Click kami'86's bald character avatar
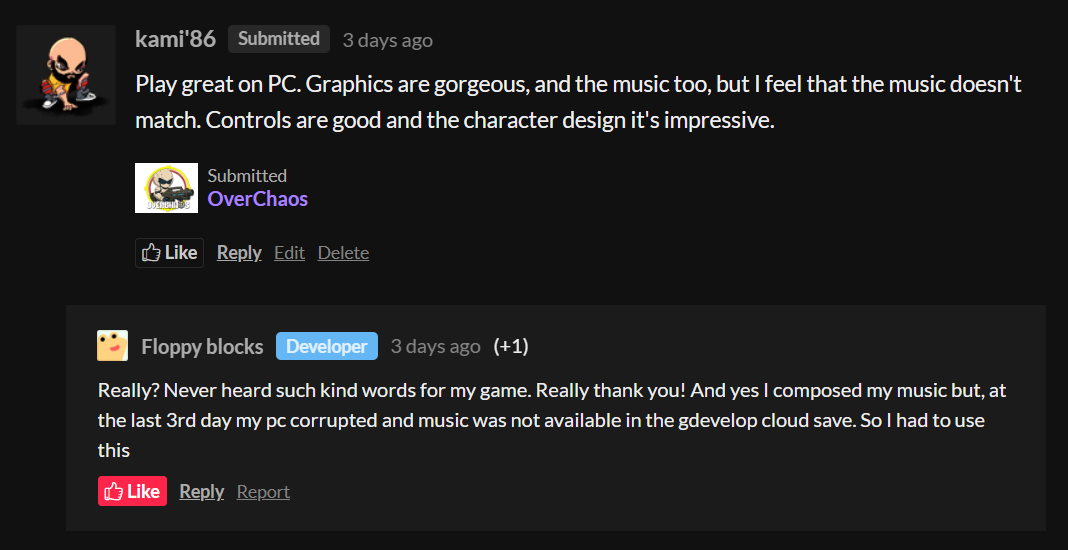1068x550 pixels. pyautogui.click(x=59, y=75)
